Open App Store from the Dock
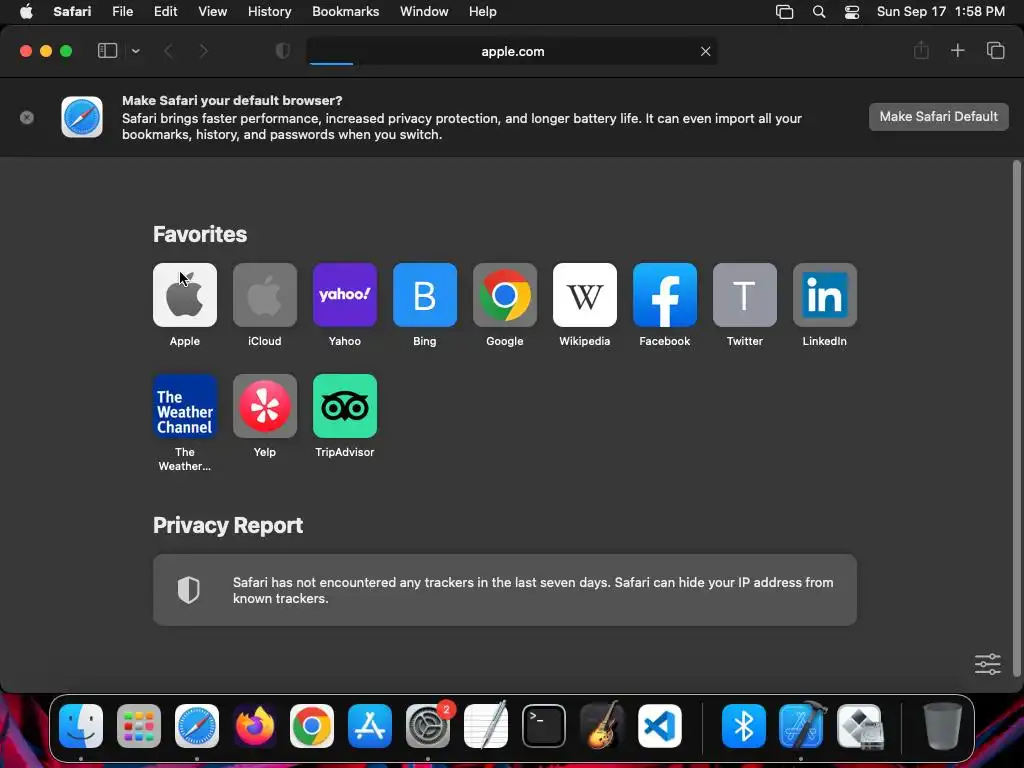The image size is (1024, 768). (370, 726)
